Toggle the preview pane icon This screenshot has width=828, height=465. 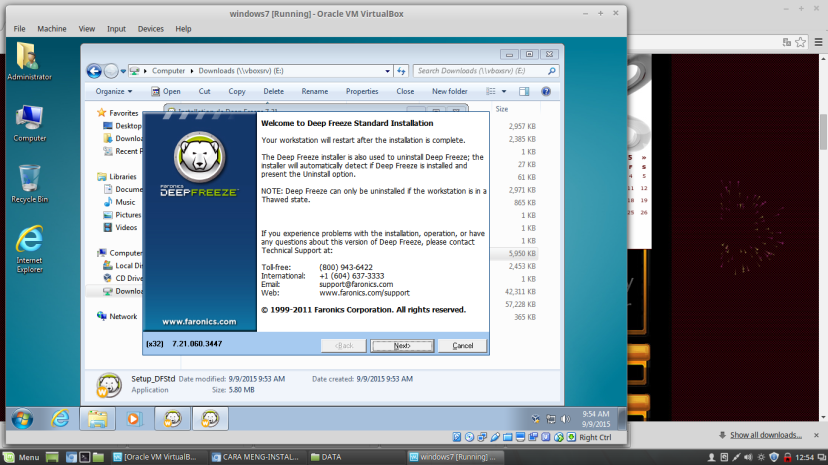(x=524, y=91)
